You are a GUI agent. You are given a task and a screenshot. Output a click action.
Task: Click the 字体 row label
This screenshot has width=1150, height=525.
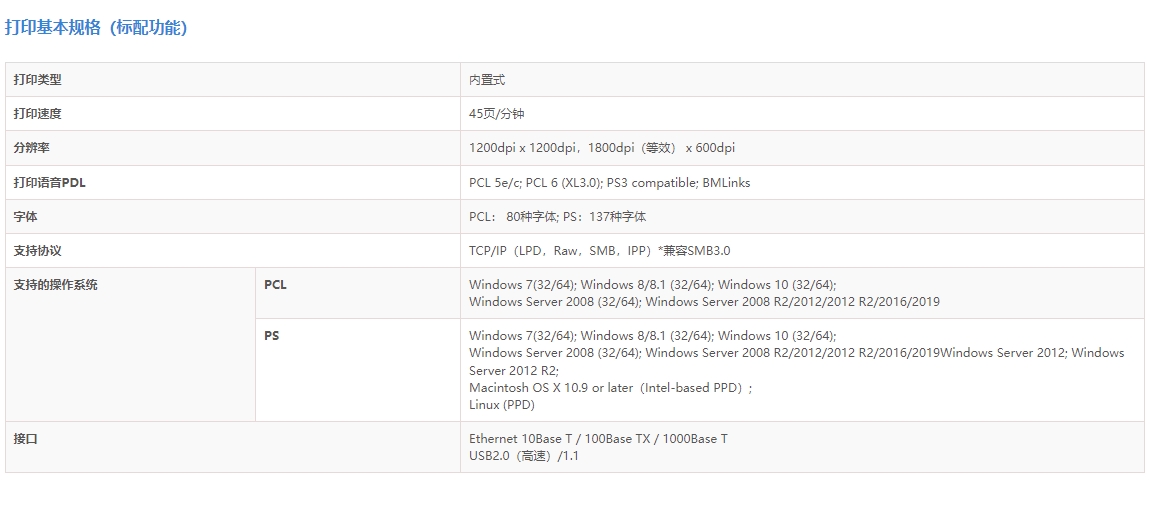25,217
